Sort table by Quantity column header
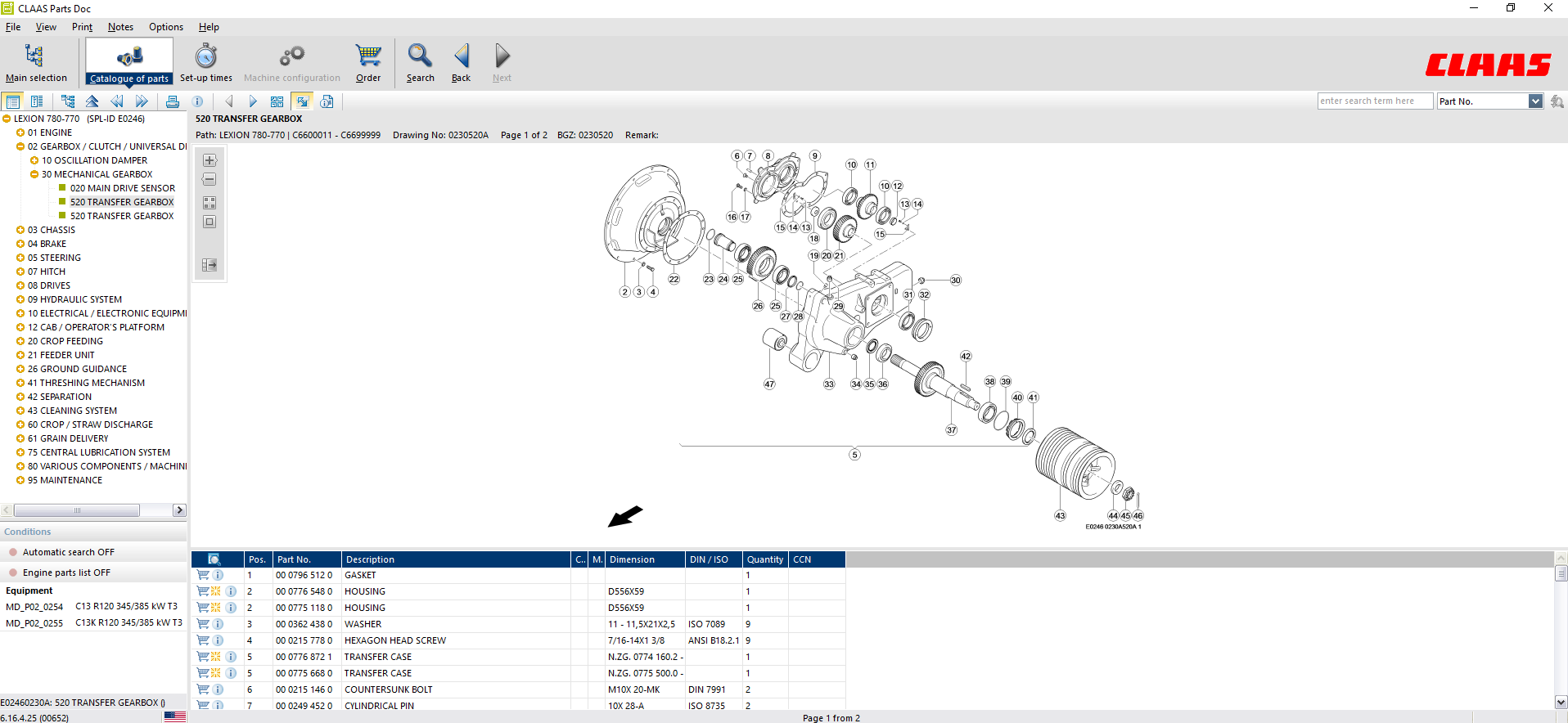The width and height of the screenshot is (1568, 723). [765, 559]
